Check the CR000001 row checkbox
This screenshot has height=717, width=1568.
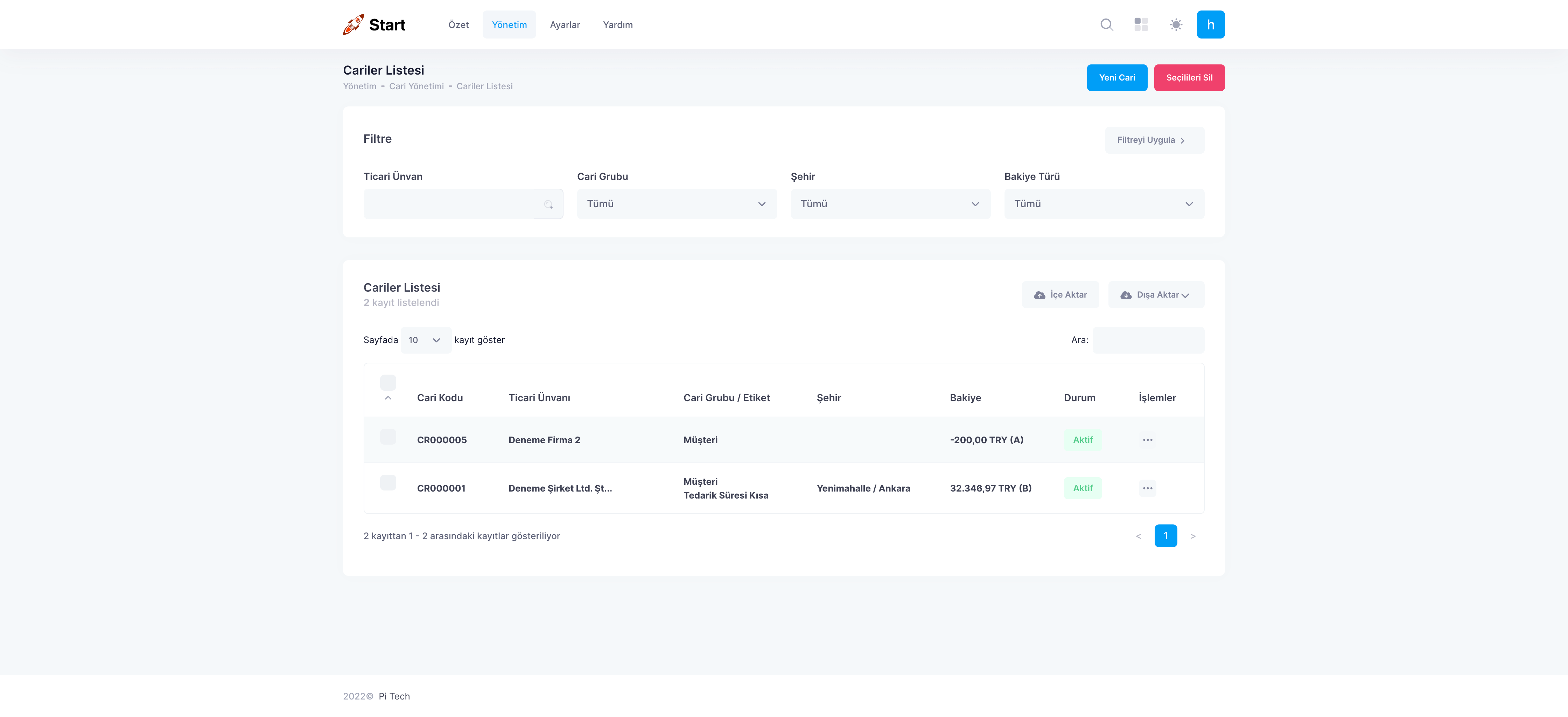pos(388,483)
